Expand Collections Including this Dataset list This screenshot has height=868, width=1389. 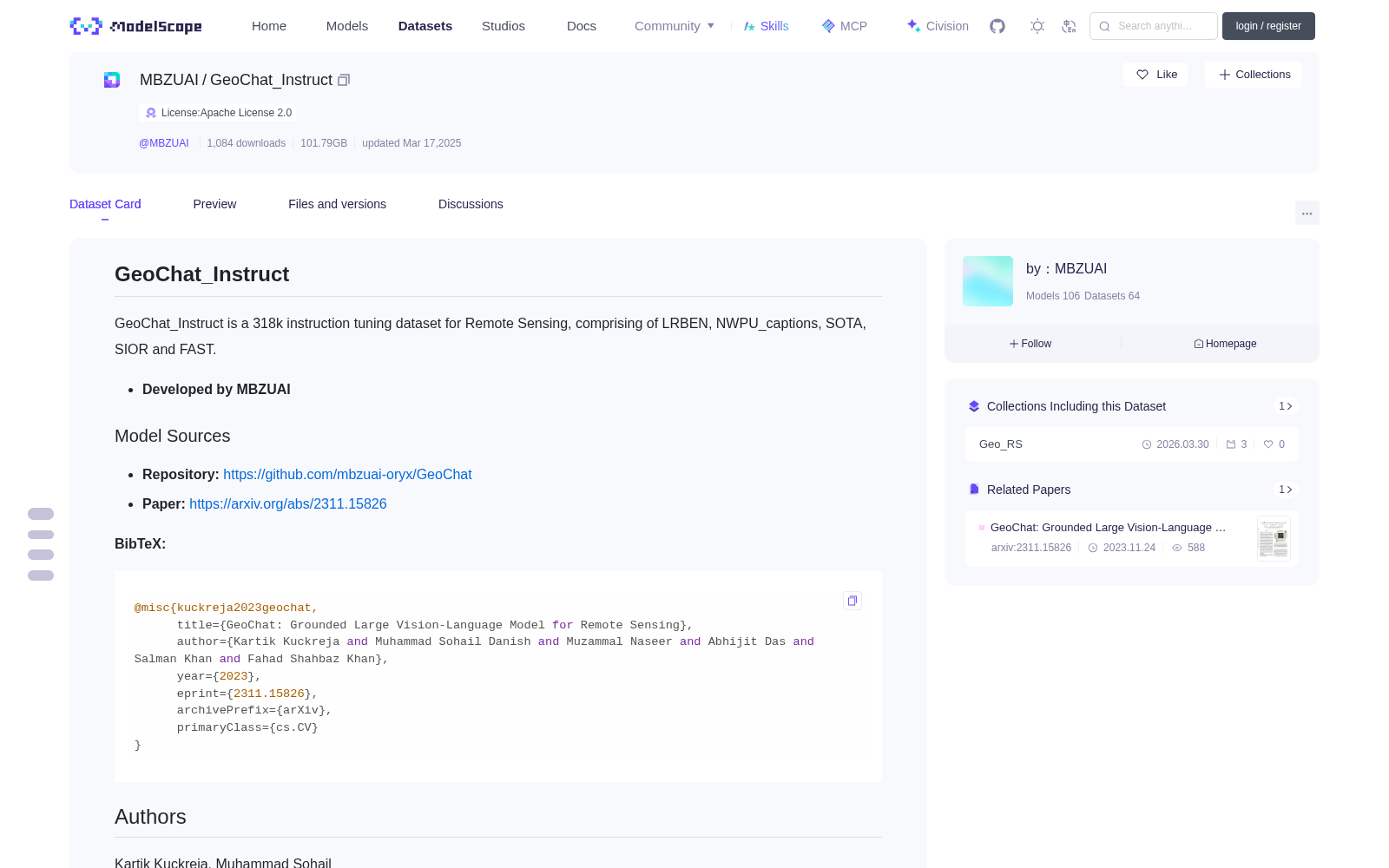[x=1286, y=406]
